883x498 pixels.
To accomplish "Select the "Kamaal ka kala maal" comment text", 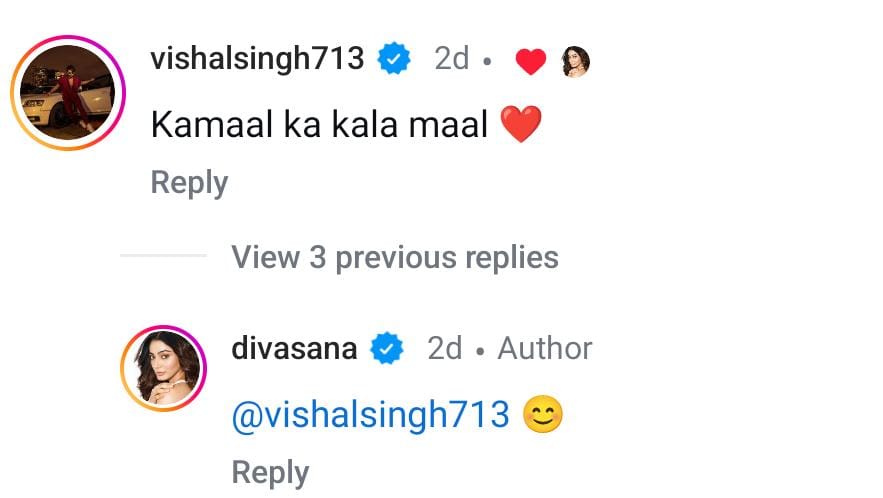I will [319, 124].
